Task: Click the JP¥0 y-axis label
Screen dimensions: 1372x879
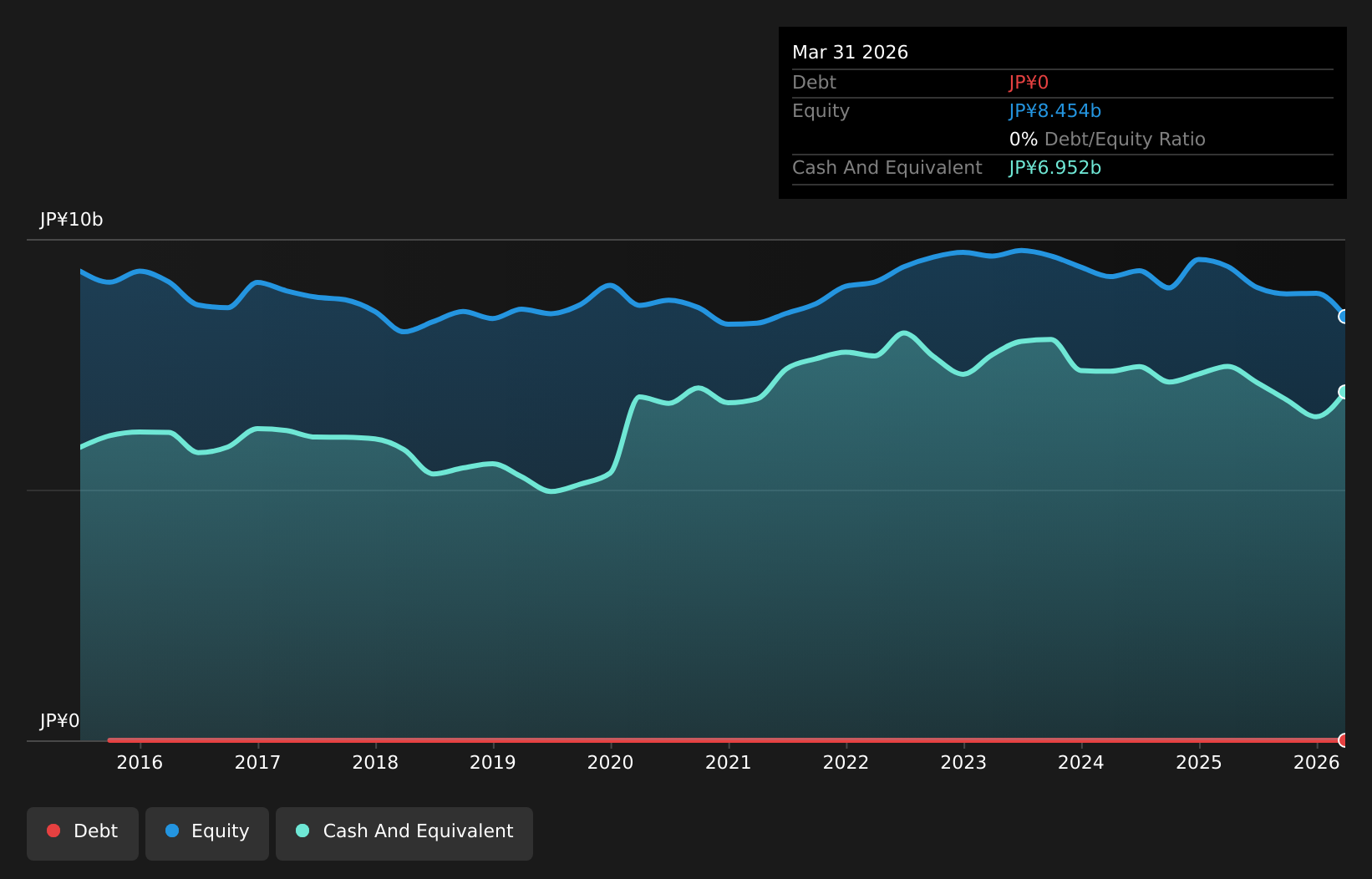Action: (59, 721)
